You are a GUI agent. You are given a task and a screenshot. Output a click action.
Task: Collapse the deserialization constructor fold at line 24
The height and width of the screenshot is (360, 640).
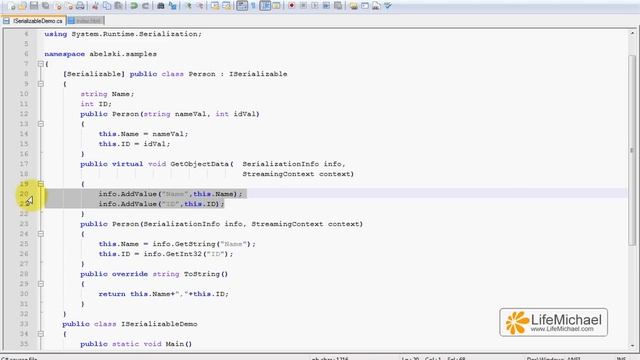pyautogui.click(x=40, y=234)
